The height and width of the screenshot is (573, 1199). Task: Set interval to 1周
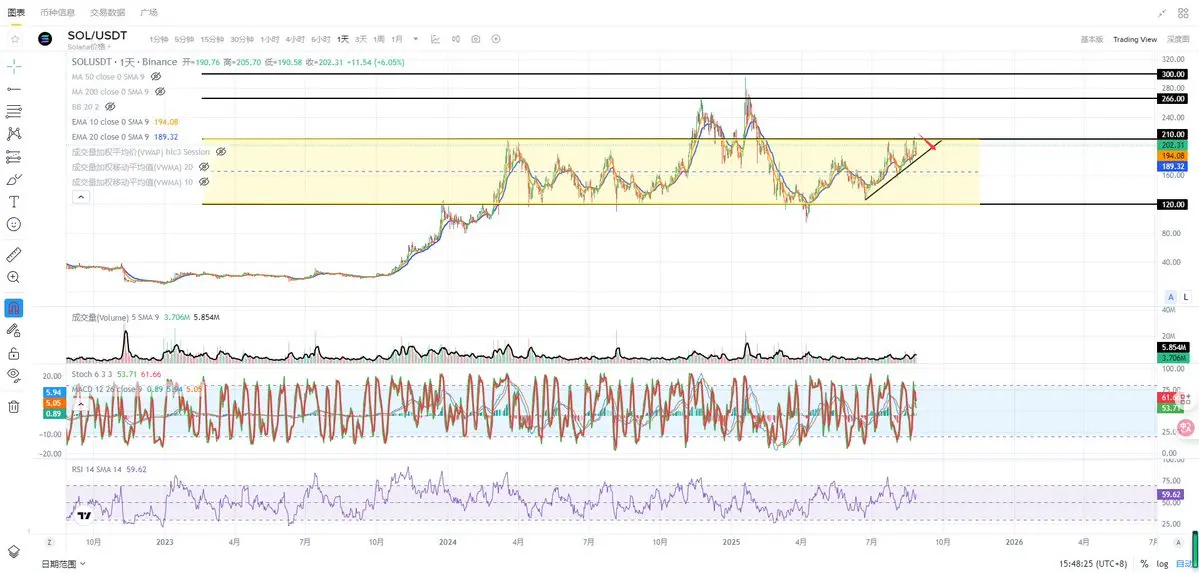click(x=379, y=39)
